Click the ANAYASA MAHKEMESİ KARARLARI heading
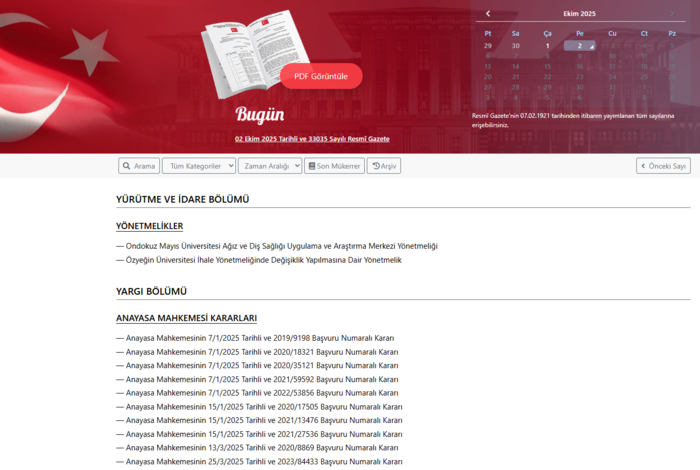The image size is (700, 470). click(x=186, y=318)
